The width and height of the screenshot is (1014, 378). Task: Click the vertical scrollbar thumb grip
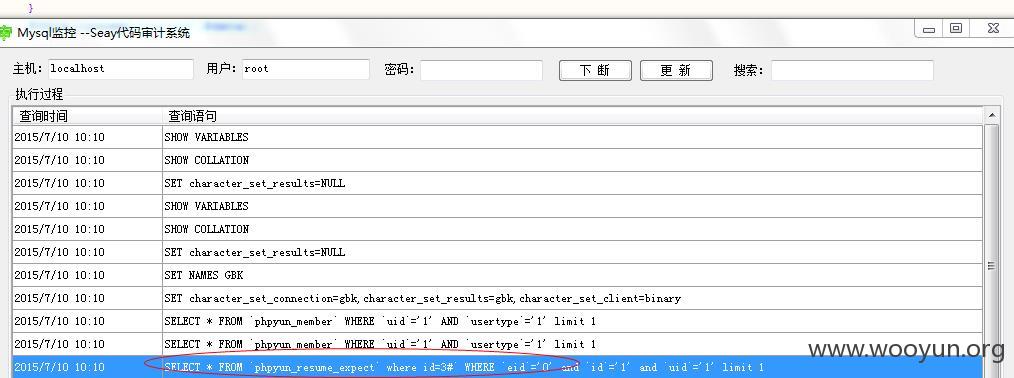(x=991, y=266)
